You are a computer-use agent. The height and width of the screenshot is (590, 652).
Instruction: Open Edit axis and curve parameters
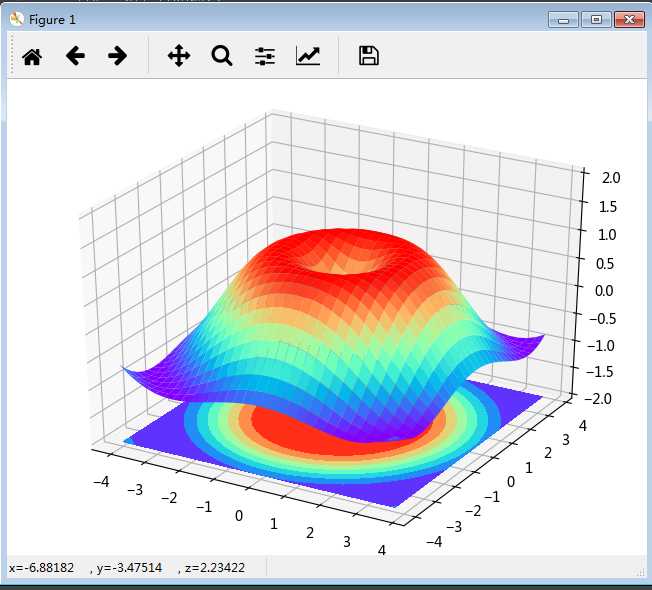308,56
